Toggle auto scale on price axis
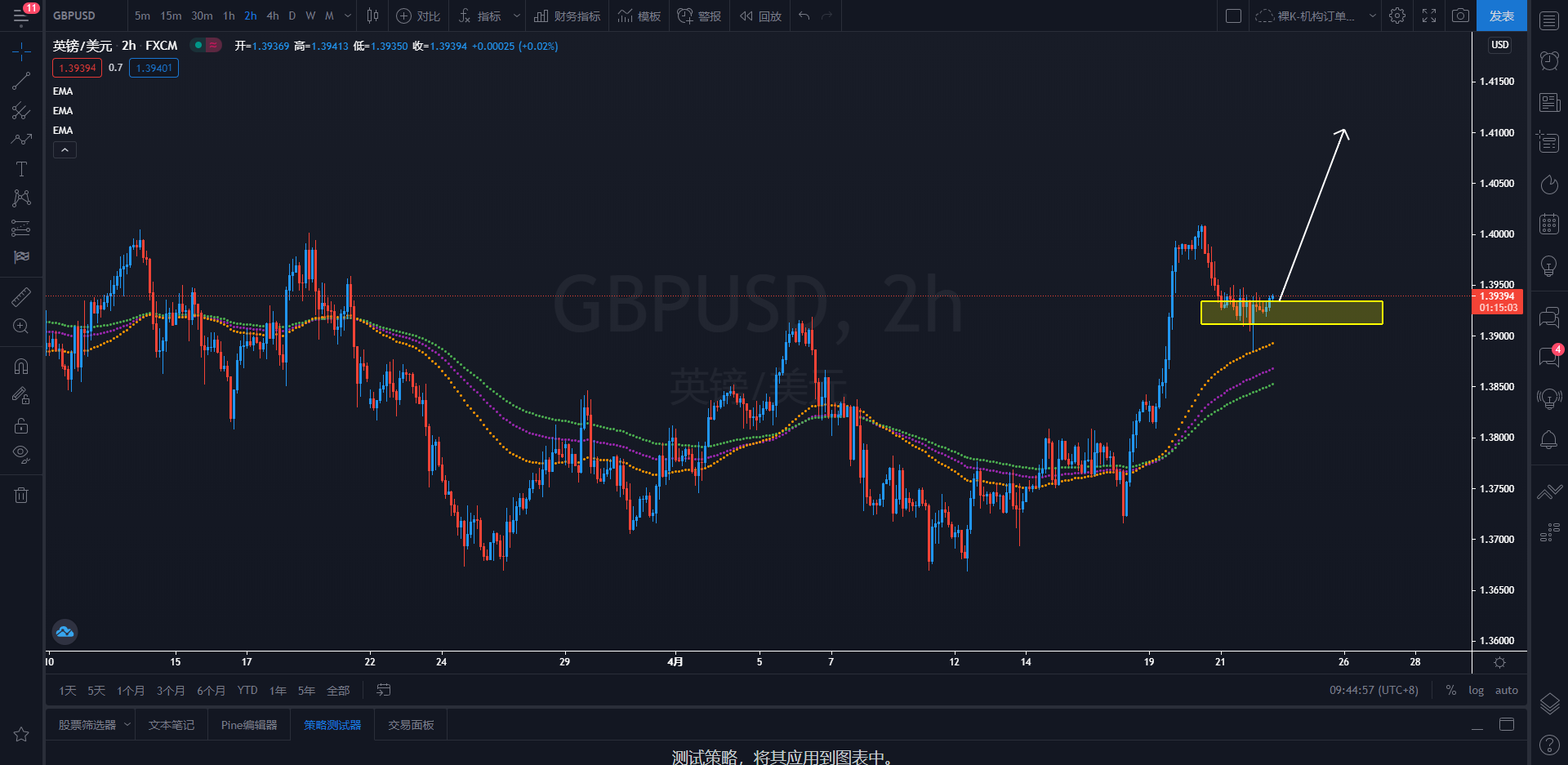 pos(1506,691)
